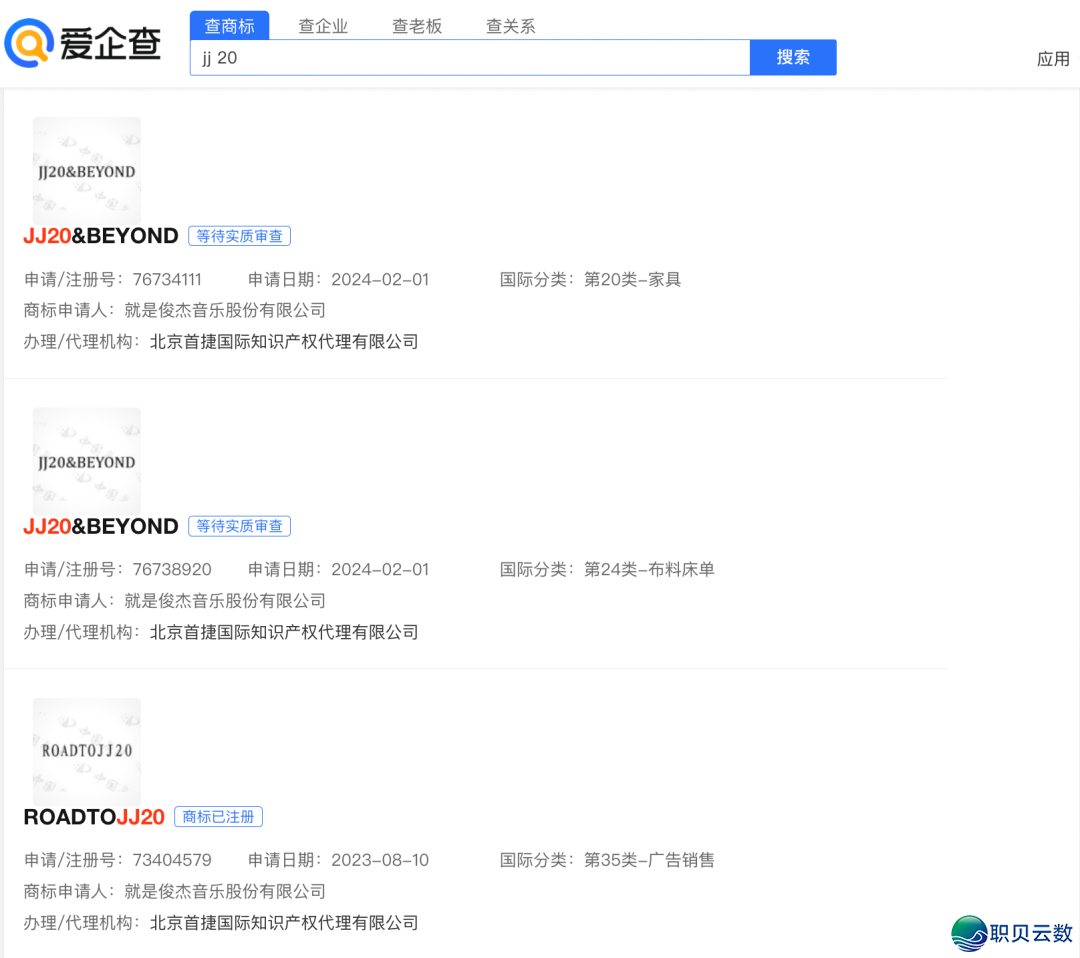The height and width of the screenshot is (958, 1080).
Task: Select the 第35类-广告销售 classification text
Action: (x=649, y=860)
